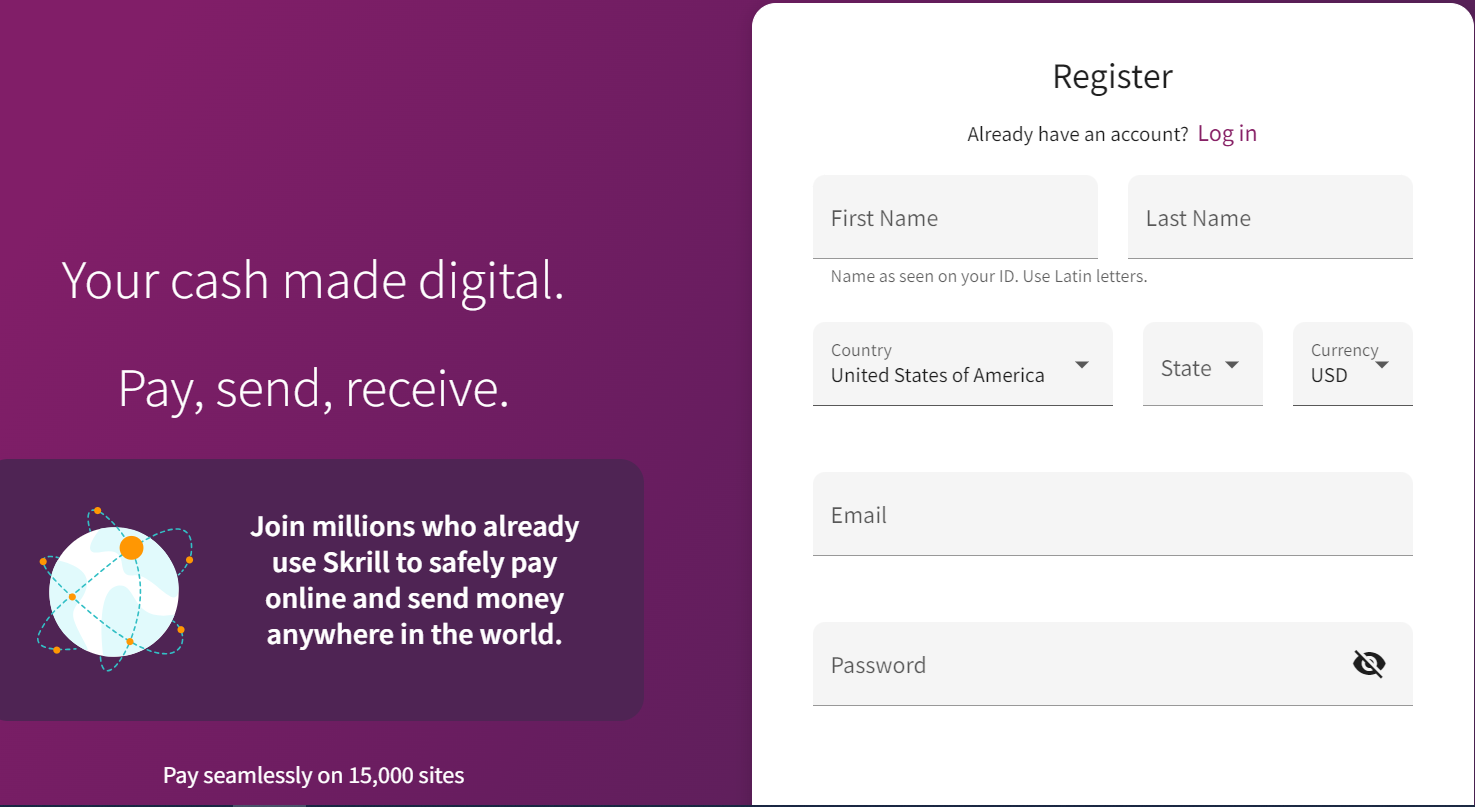Select the Email input field
The image size is (1475, 807).
(1112, 514)
